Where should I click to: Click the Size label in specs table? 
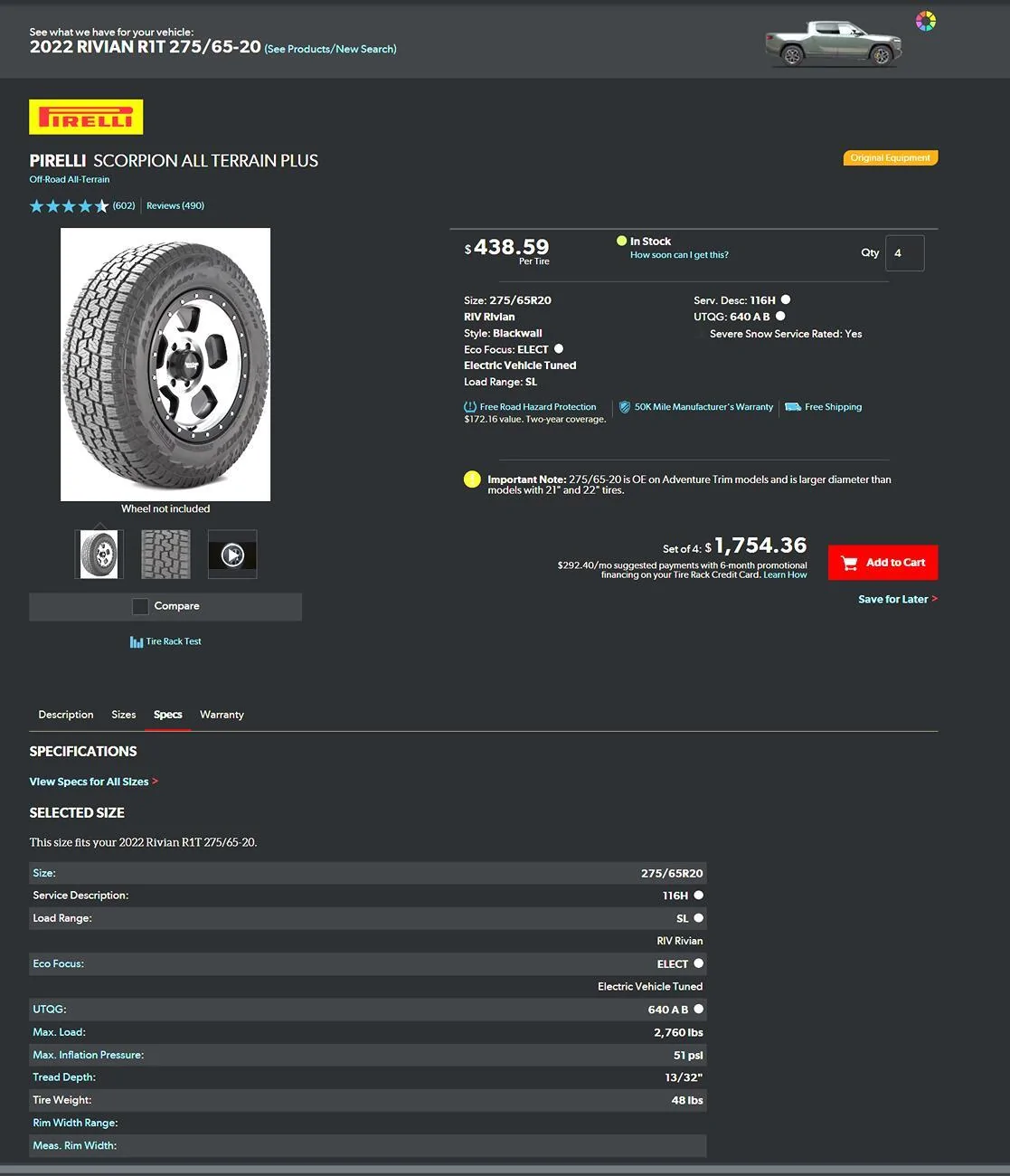[44, 873]
